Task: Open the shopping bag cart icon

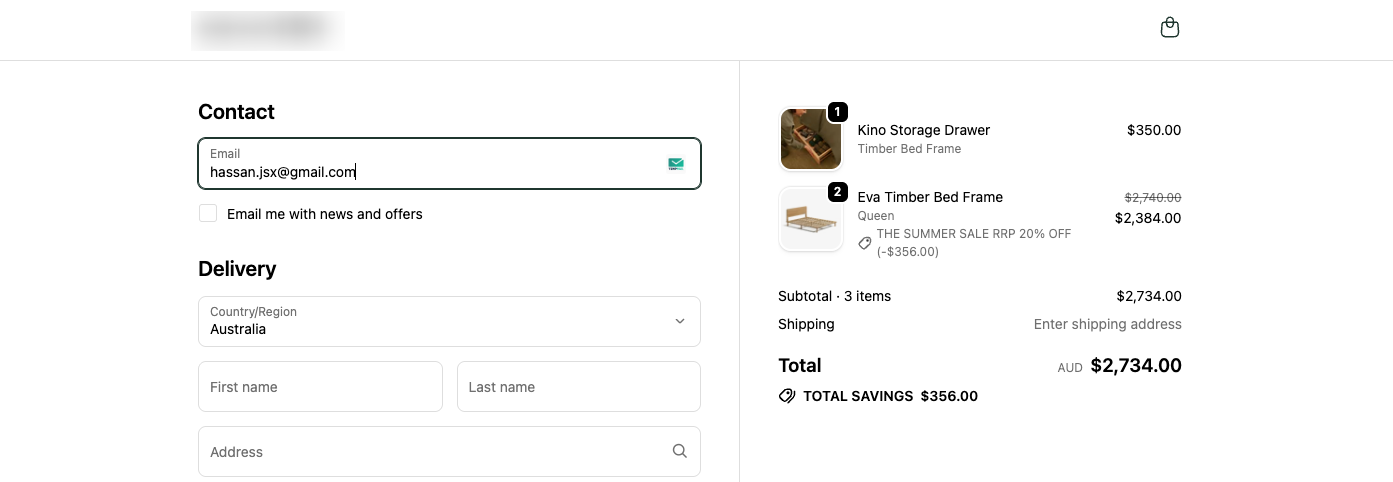Action: 1170,28
